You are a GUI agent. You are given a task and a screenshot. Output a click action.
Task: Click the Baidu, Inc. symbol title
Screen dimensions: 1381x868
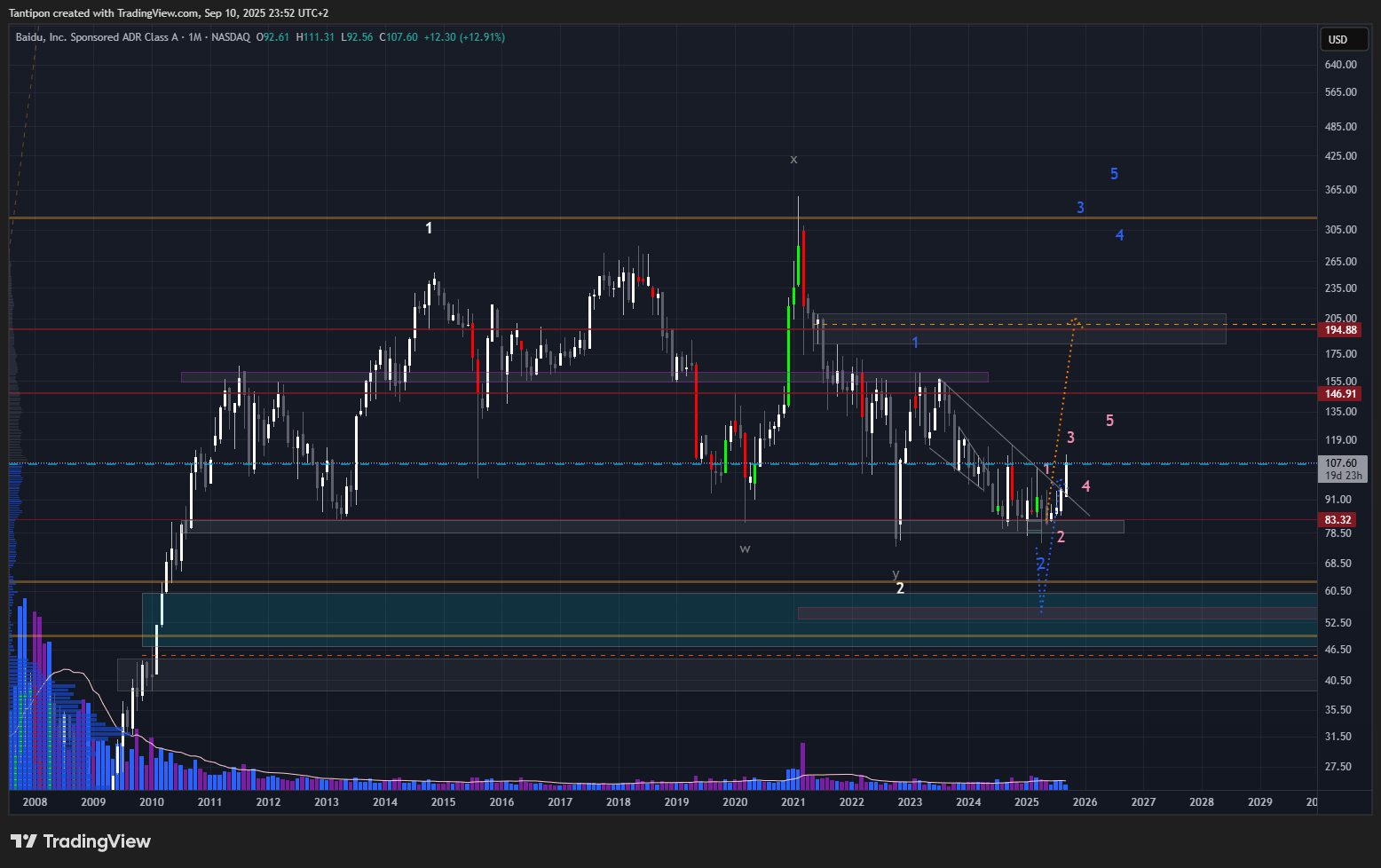(96, 37)
